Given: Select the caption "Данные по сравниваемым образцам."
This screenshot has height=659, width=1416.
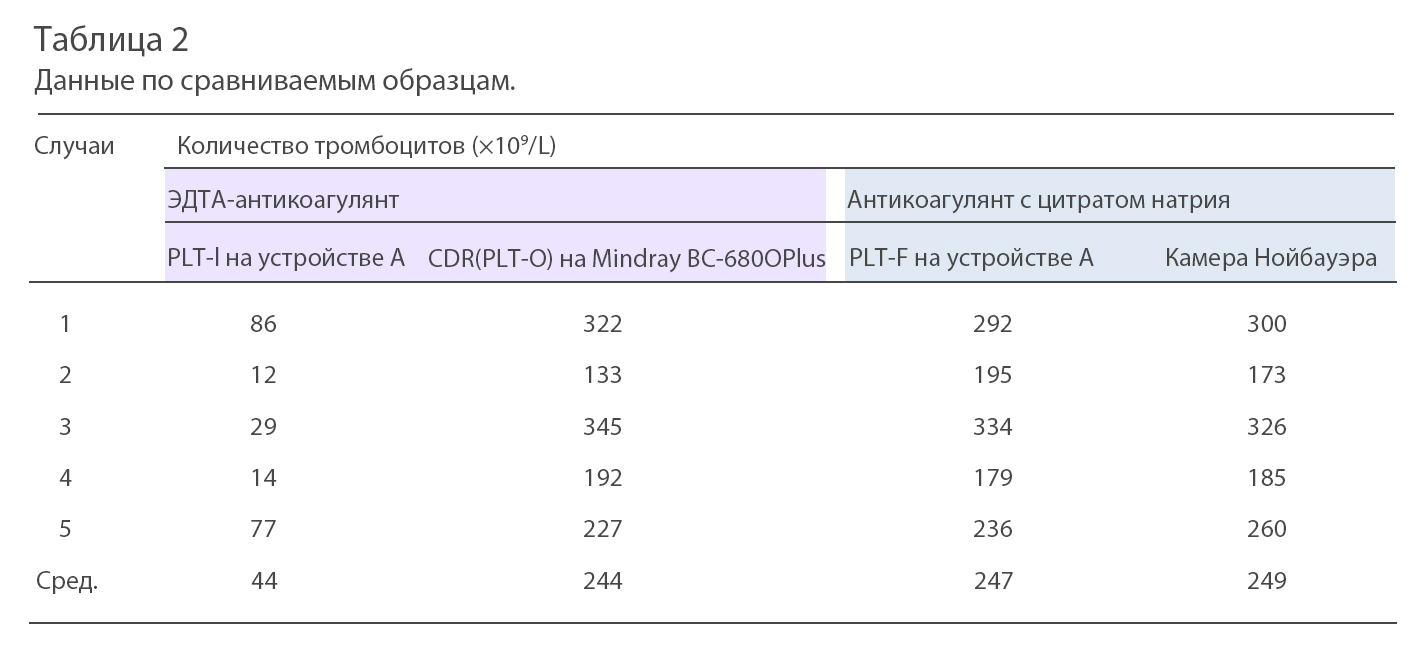Looking at the screenshot, I should [274, 81].
